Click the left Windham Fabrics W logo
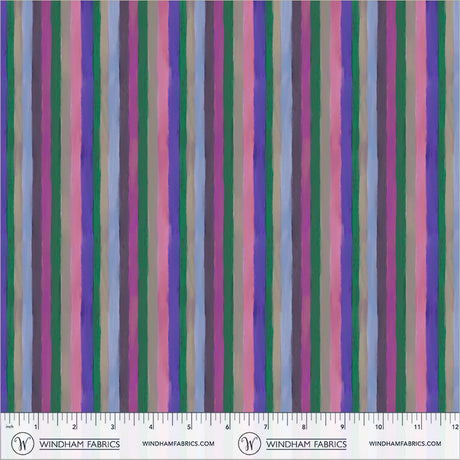This screenshot has height=460, width=460. tap(22, 444)
